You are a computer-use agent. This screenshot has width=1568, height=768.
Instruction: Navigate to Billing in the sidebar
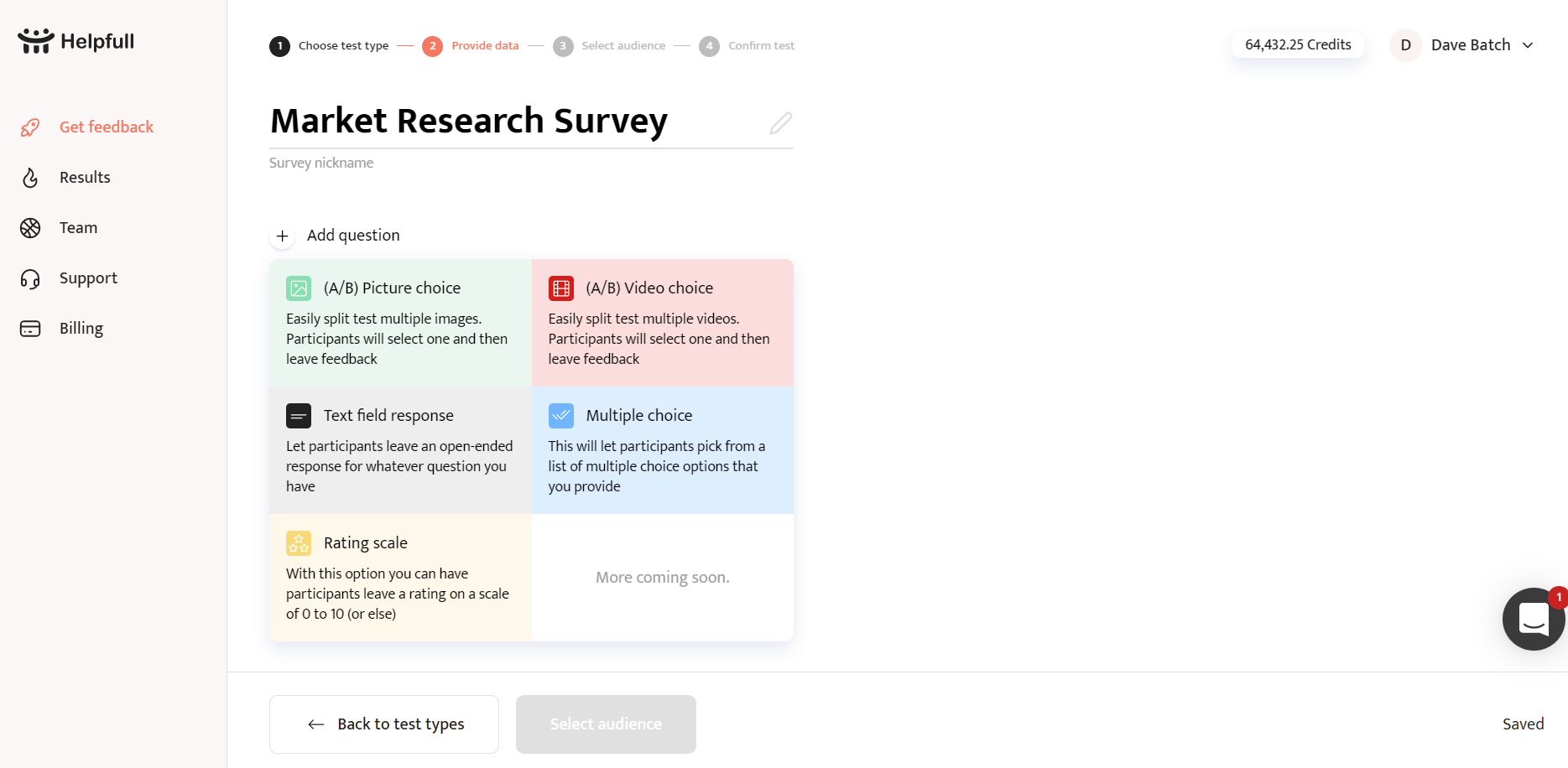coord(81,329)
